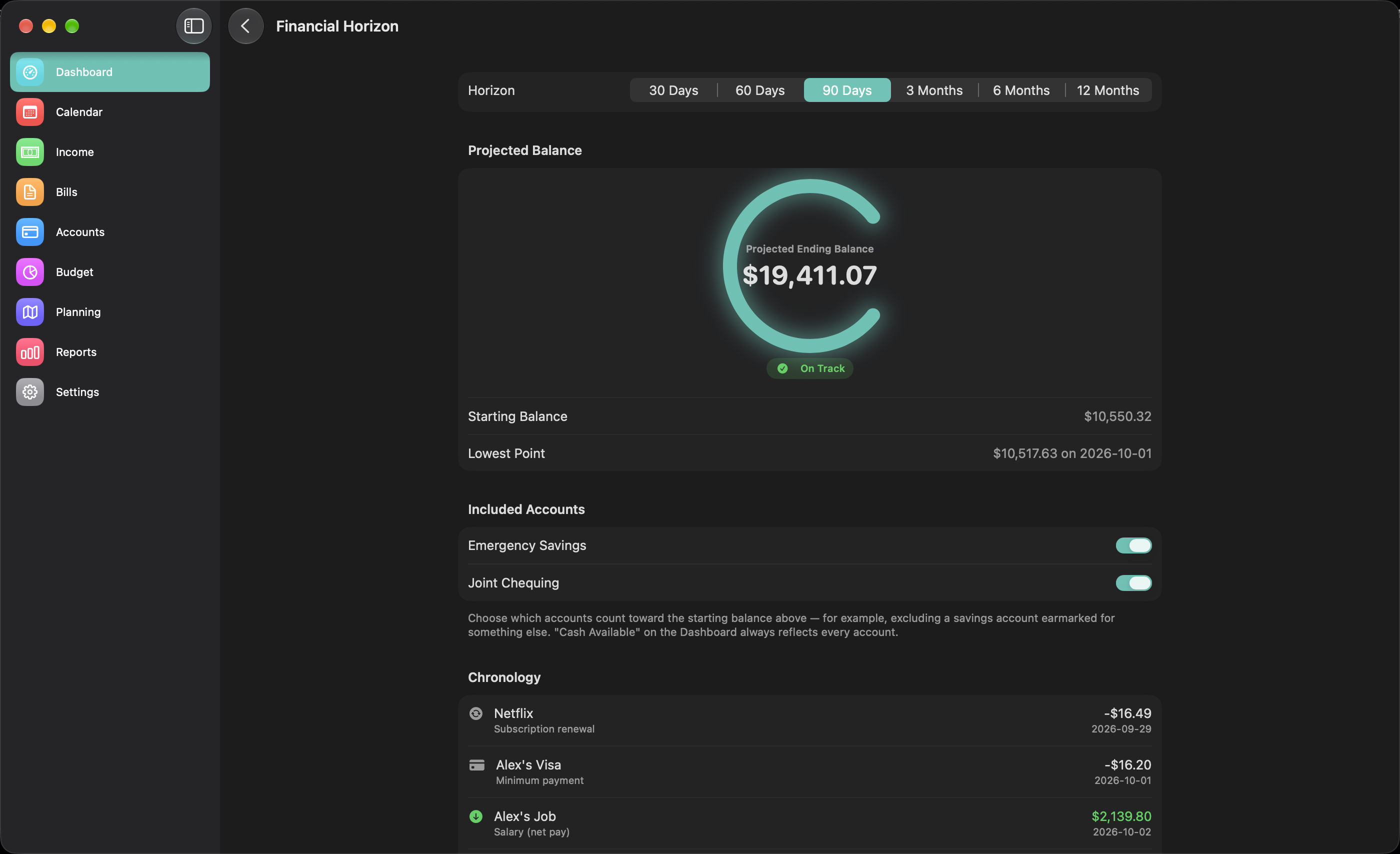Click the Joint Chequing account label

point(513,583)
